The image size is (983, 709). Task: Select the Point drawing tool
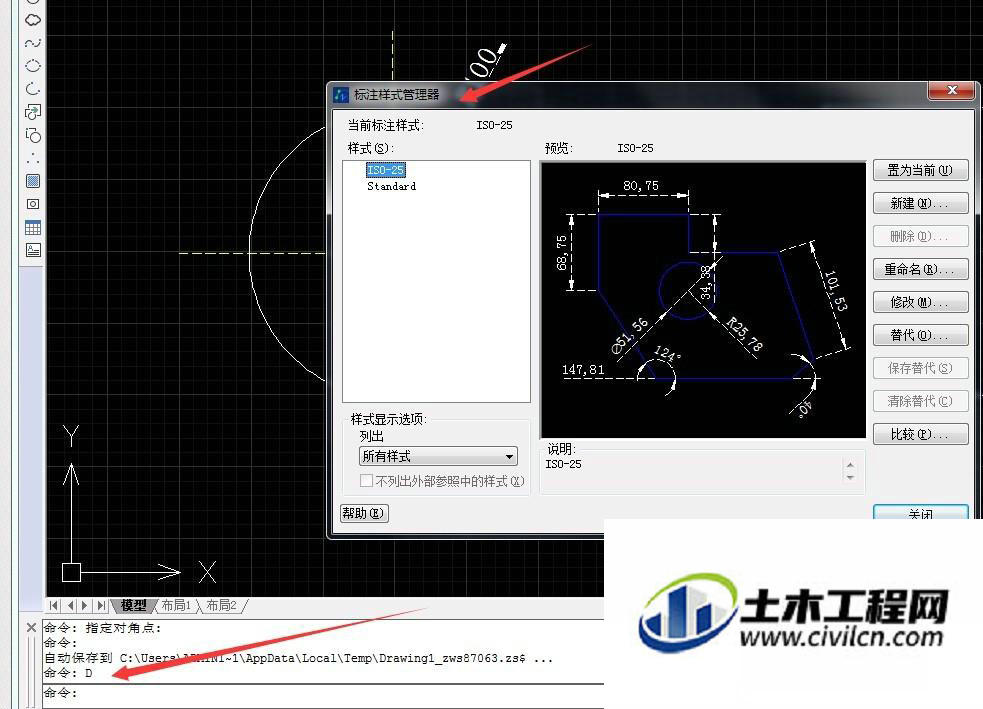[33, 157]
